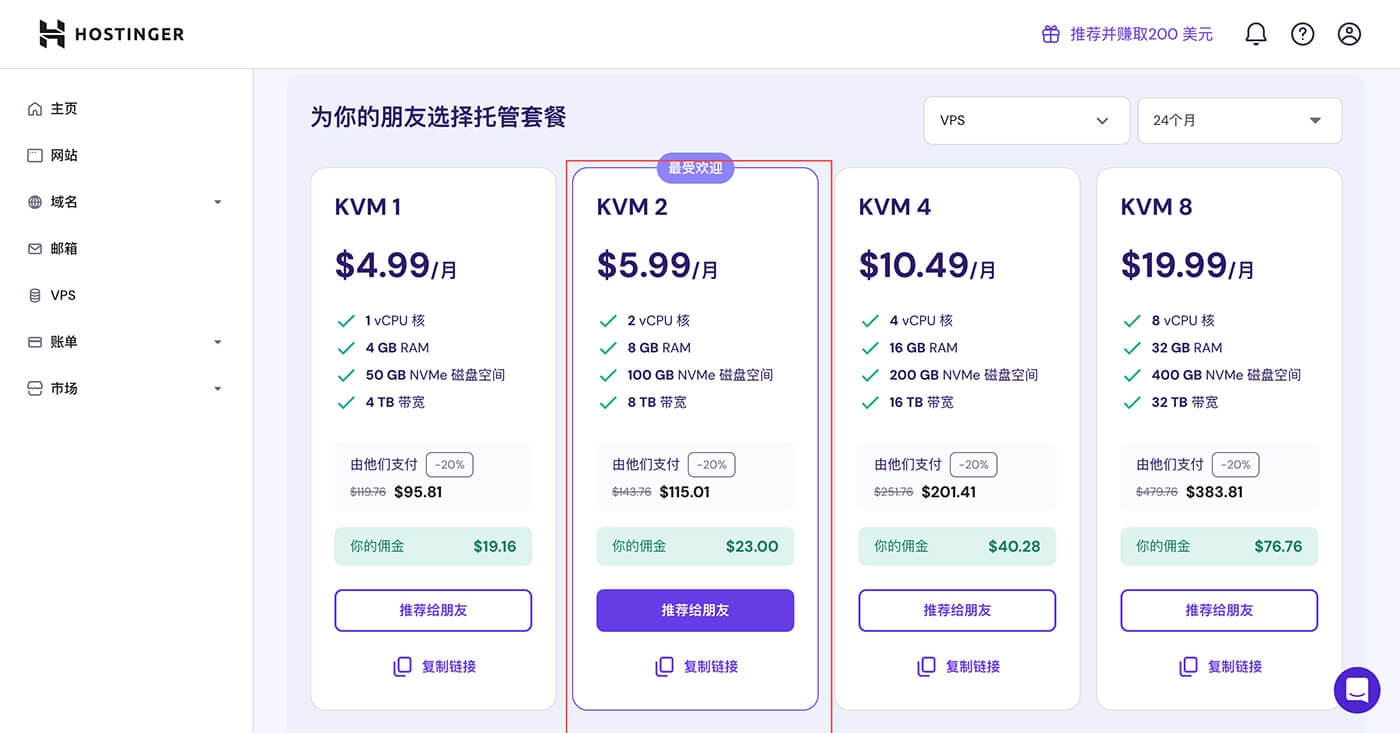This screenshot has width=1400, height=733.
Task: Click the $19.99 price
Action: pos(1174,265)
